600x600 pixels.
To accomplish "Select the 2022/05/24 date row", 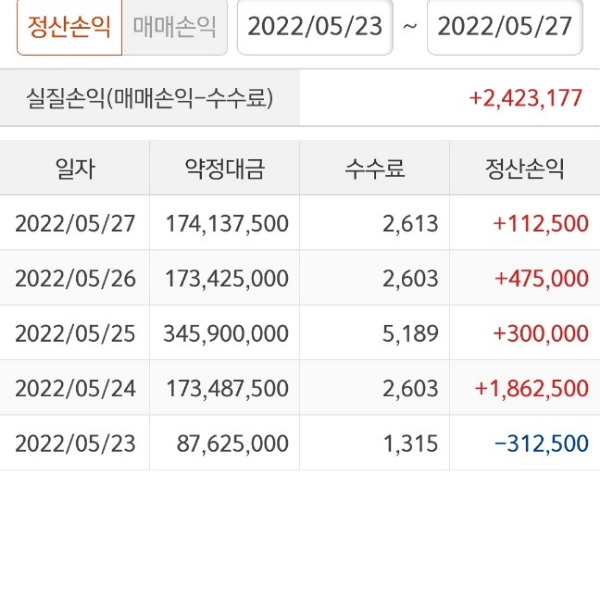I will (75, 388).
